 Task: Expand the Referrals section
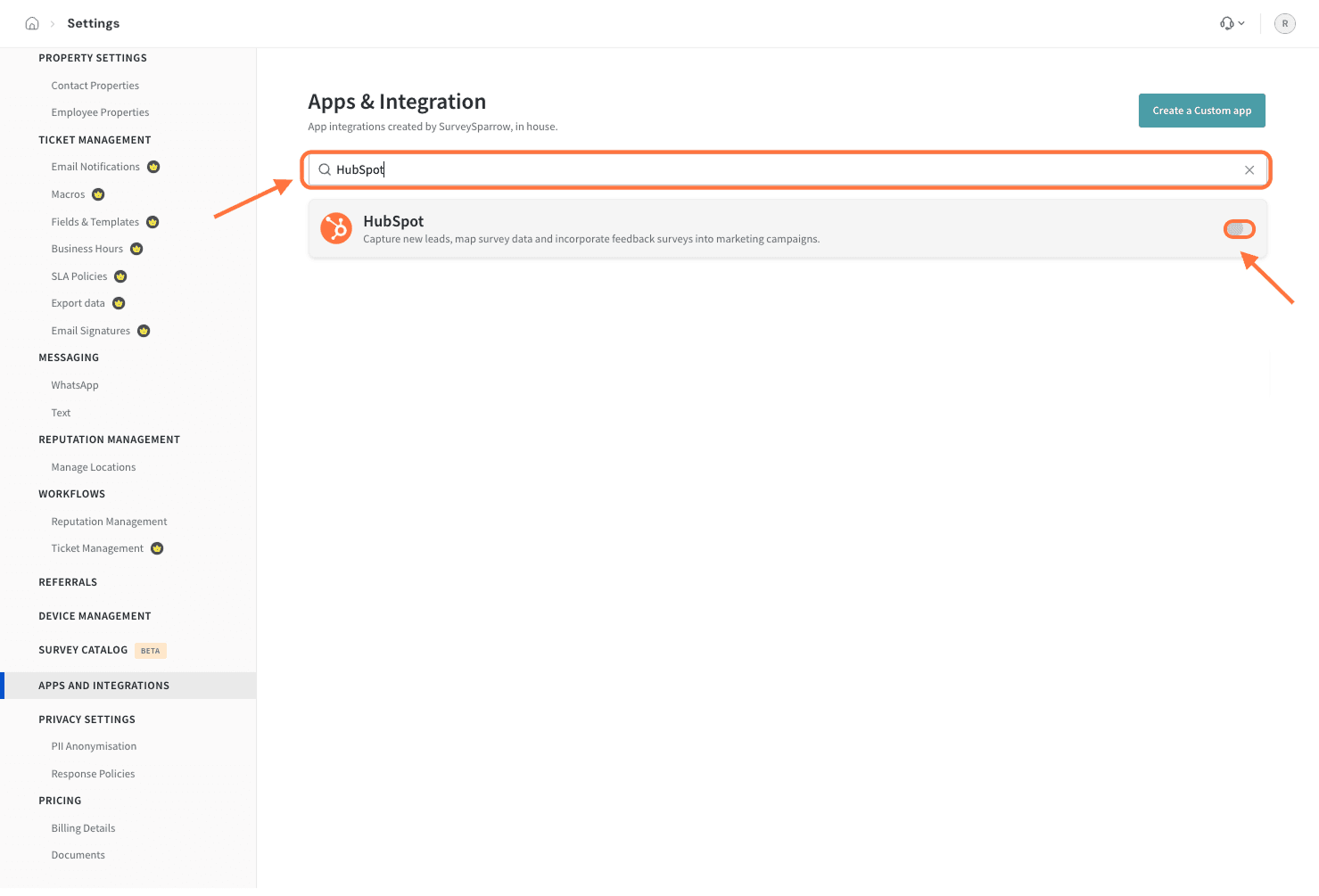(x=68, y=582)
